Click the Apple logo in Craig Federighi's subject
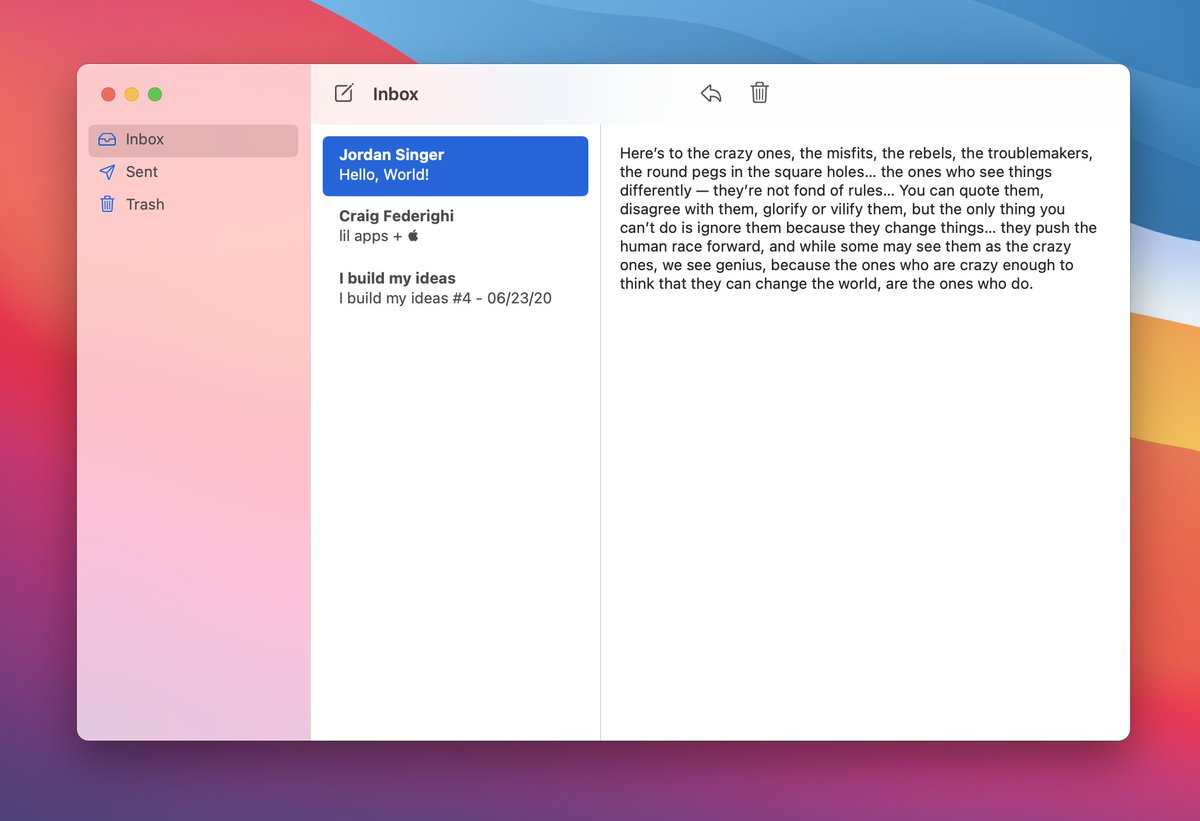1200x821 pixels. [411, 236]
